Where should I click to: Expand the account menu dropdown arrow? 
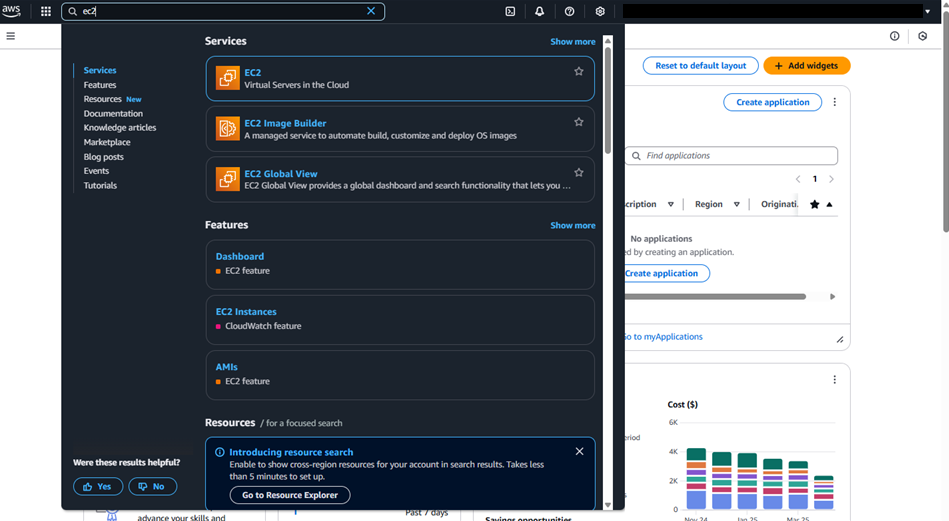tap(927, 12)
